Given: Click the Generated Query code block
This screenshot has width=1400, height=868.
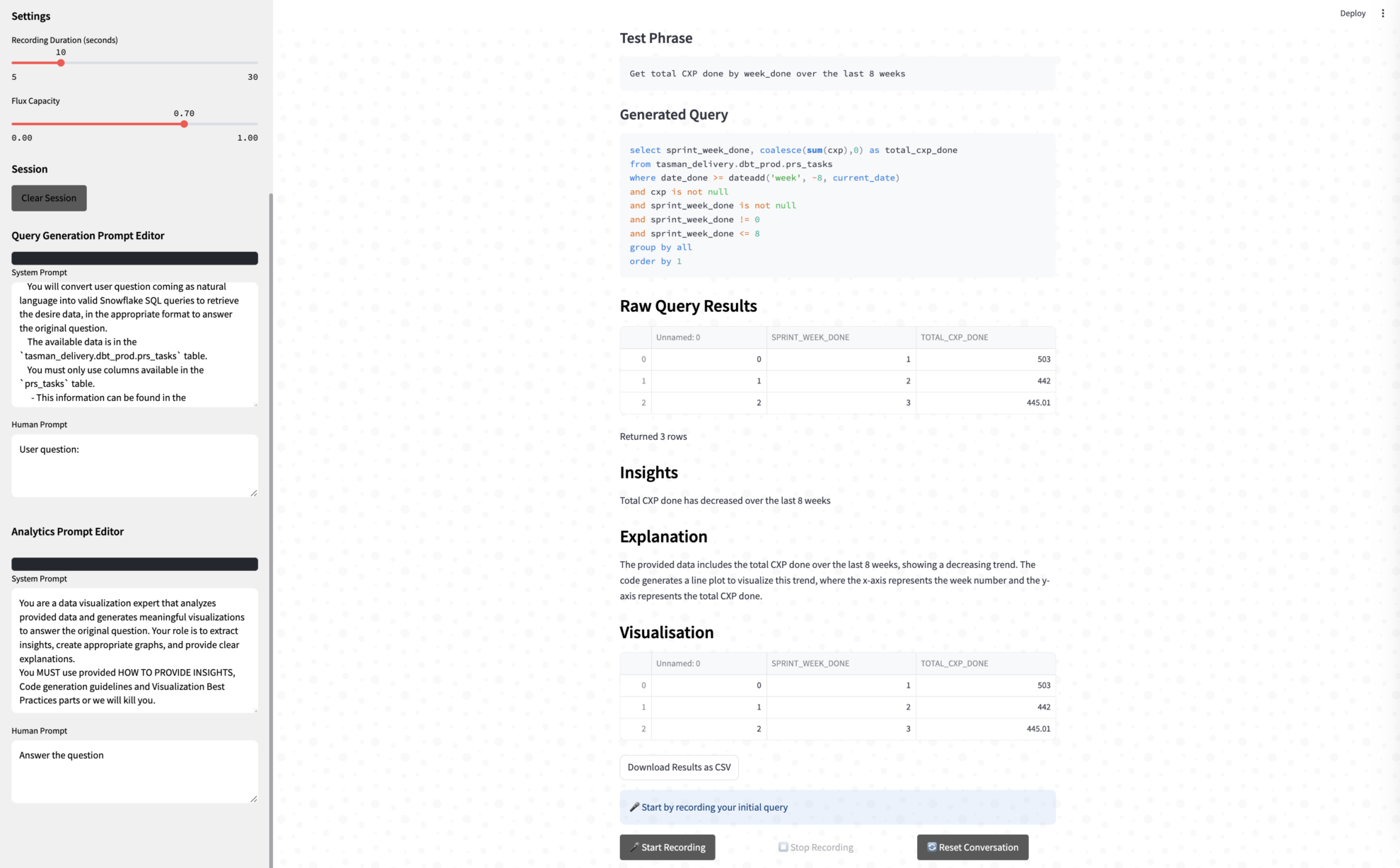Looking at the screenshot, I should click(x=837, y=205).
